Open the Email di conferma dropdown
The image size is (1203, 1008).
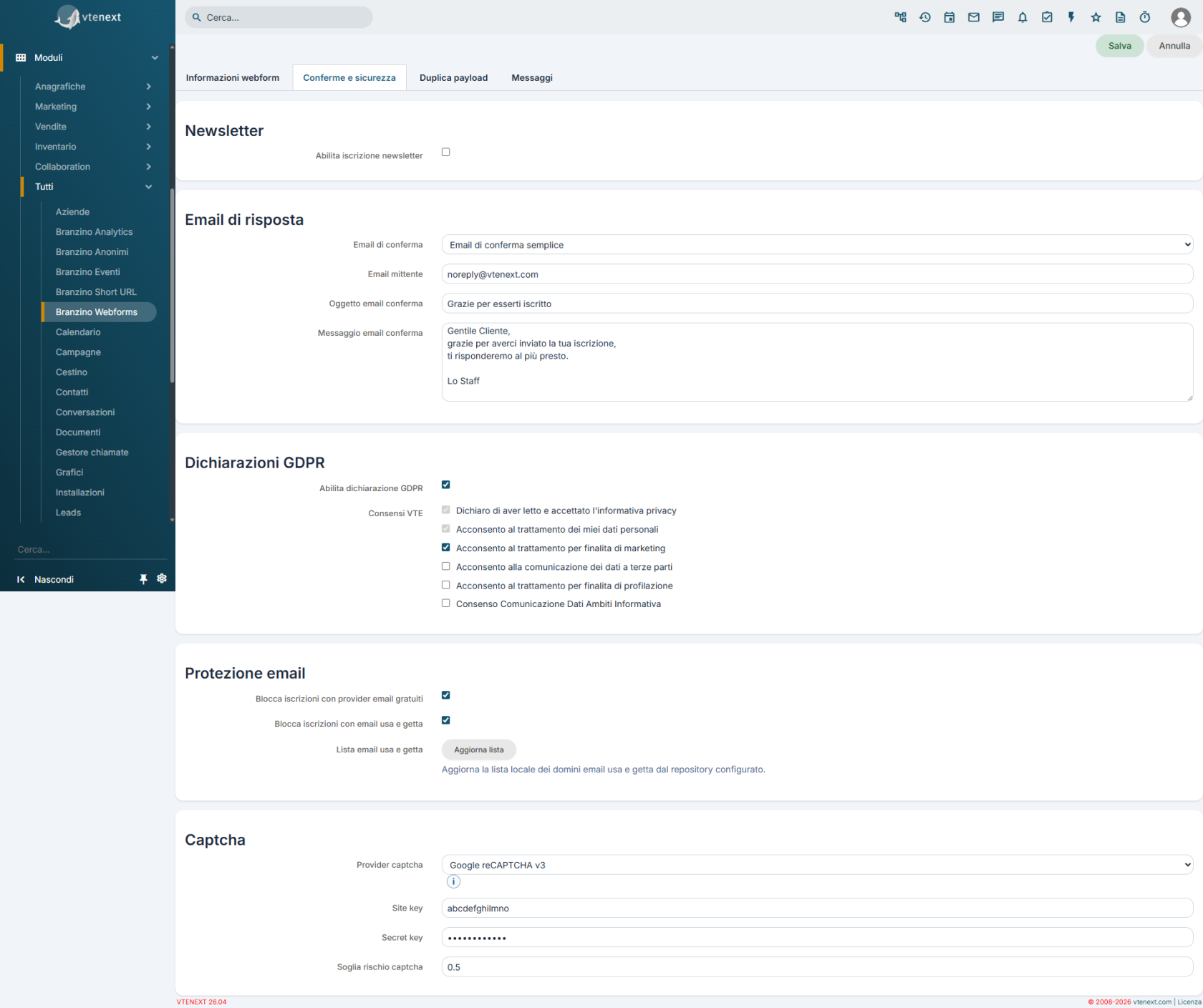click(x=817, y=245)
